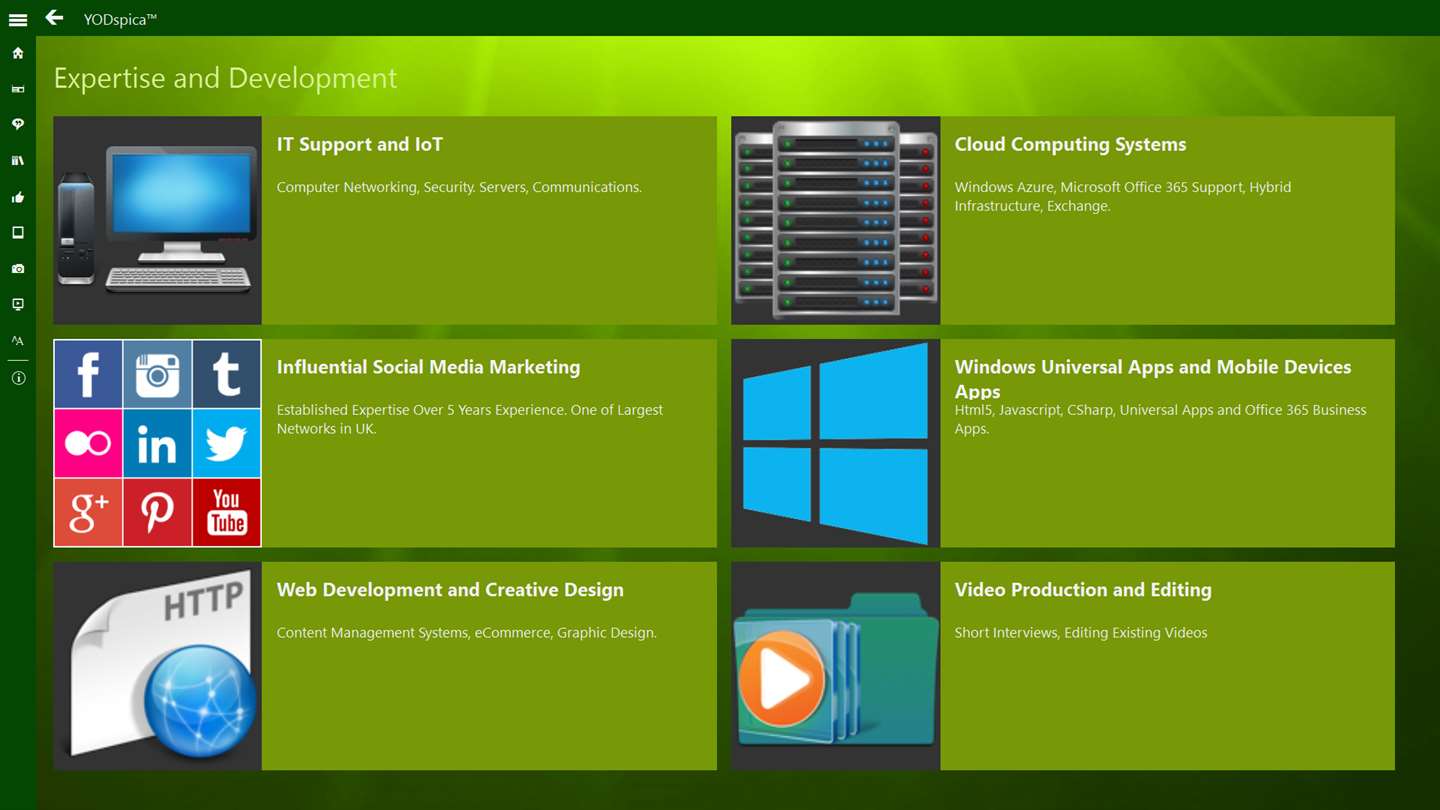Click 'Content Management Systems, eCommerce, Graphic Design.' text

click(x=466, y=633)
